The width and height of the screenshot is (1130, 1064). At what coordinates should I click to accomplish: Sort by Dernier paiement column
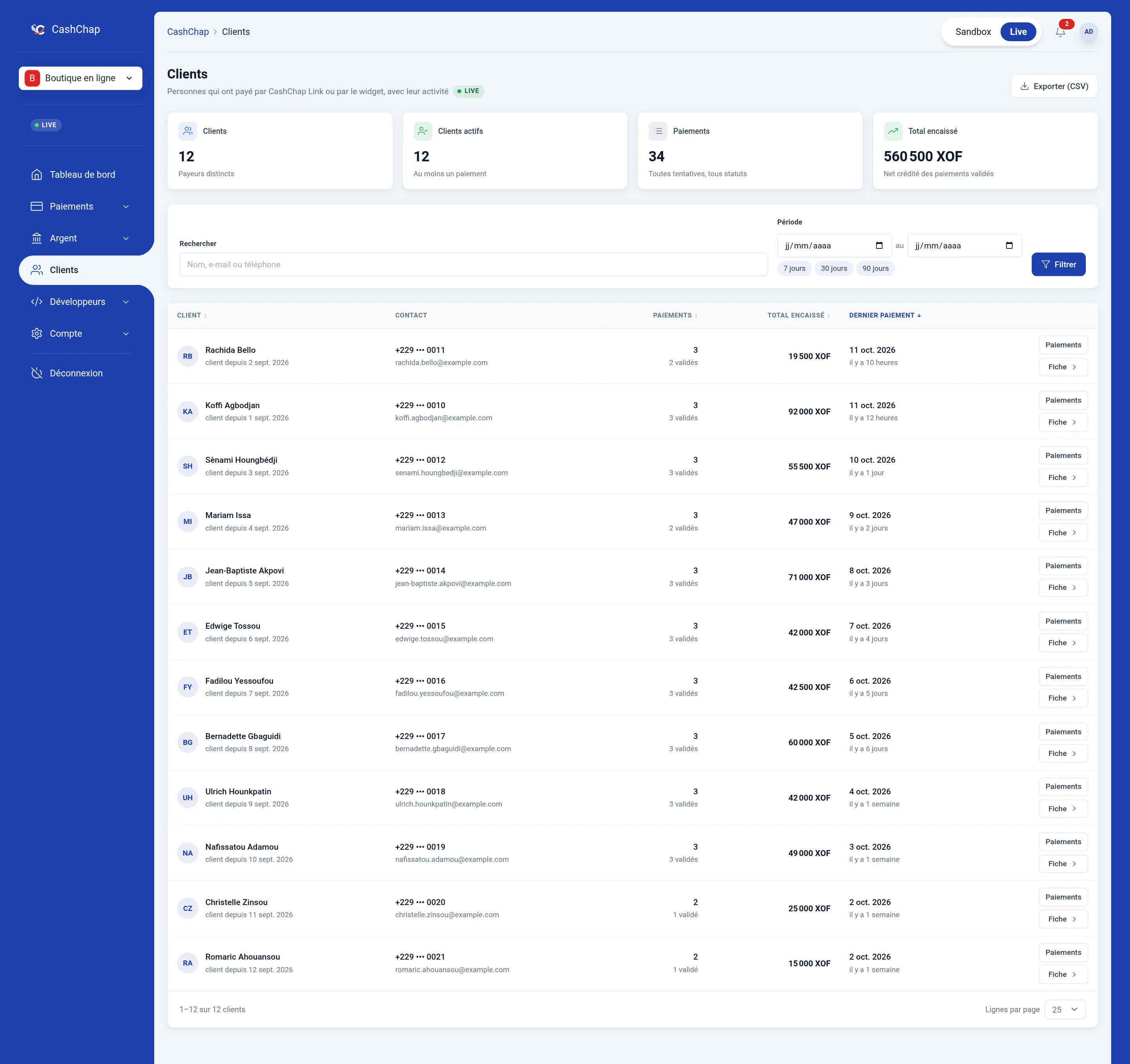click(885, 315)
